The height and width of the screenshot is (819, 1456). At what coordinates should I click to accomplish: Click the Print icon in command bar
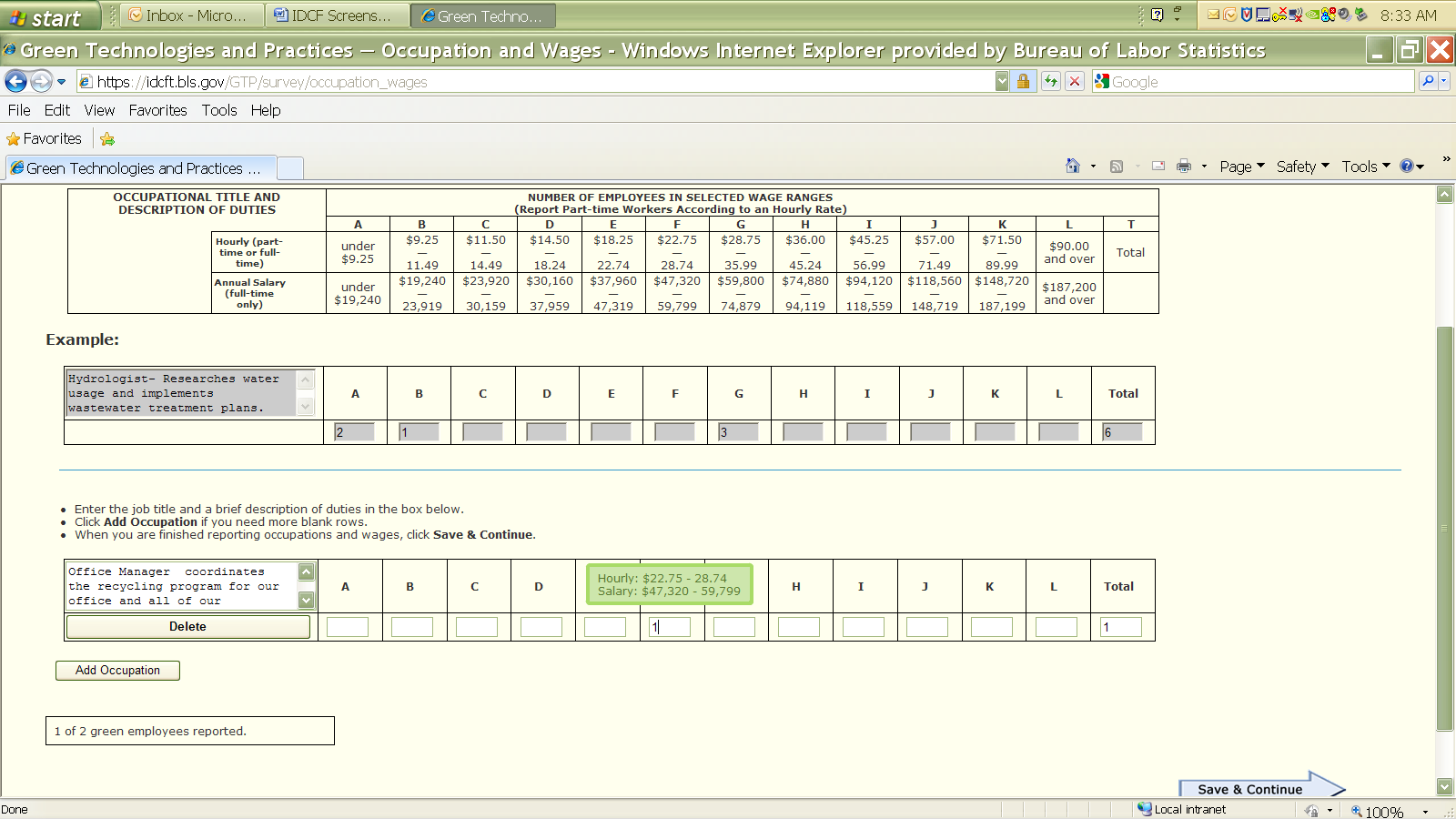point(1184,167)
